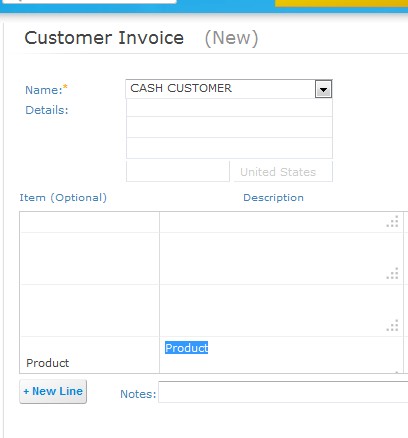
Task: Add a line with + New Line
Action: coord(53,391)
